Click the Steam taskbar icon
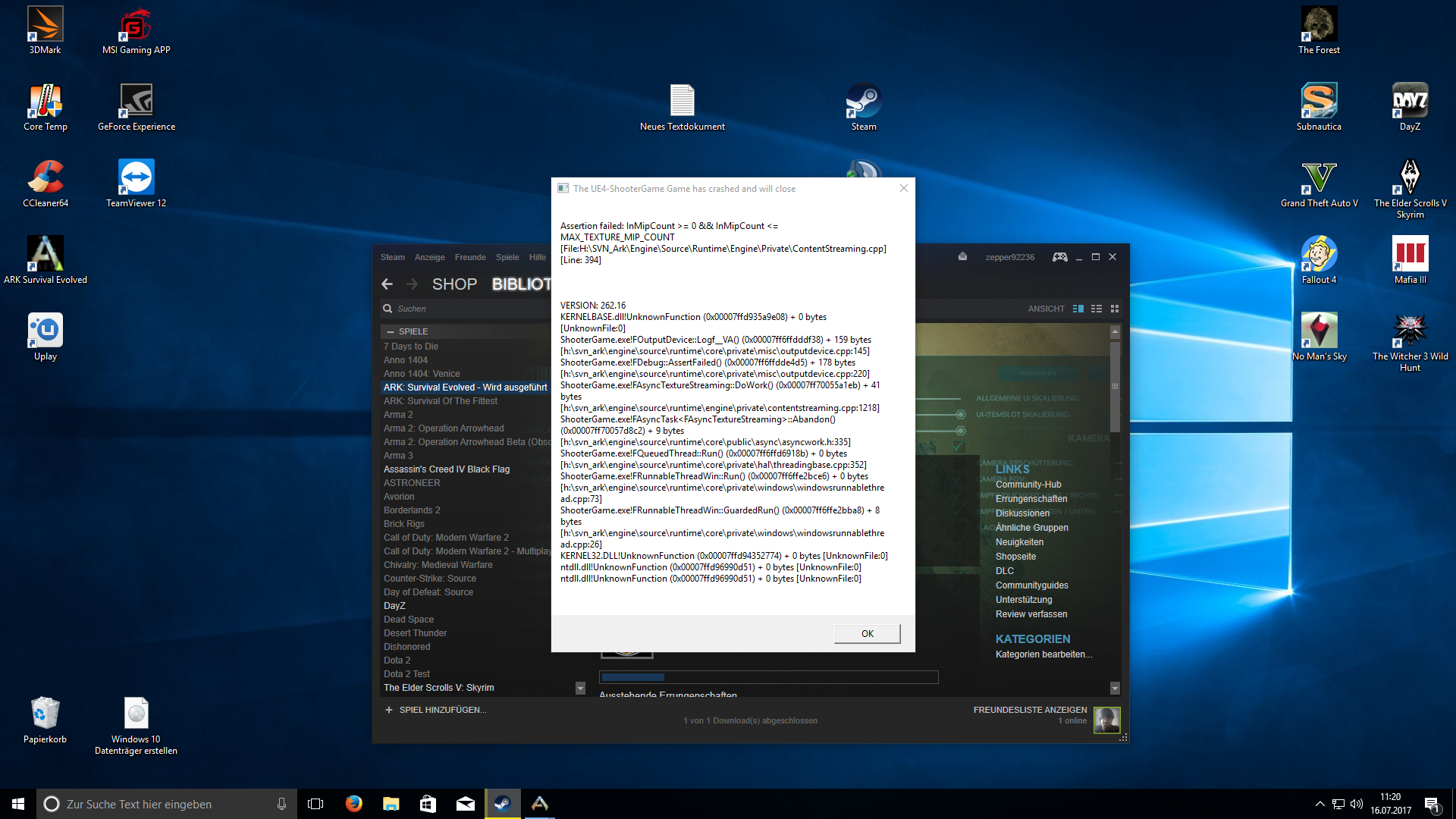 pos(502,804)
